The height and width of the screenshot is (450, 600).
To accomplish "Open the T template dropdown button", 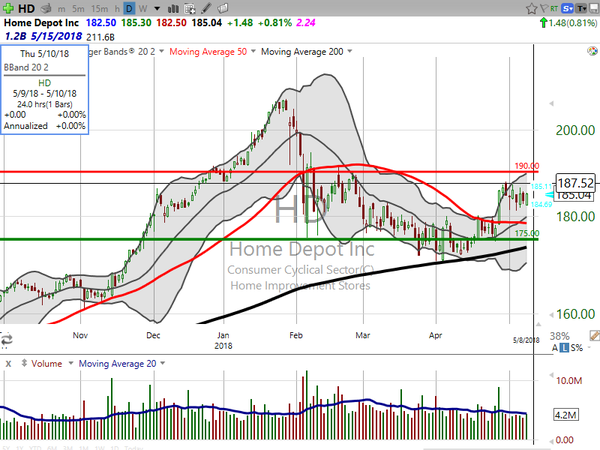I will coord(581,8).
